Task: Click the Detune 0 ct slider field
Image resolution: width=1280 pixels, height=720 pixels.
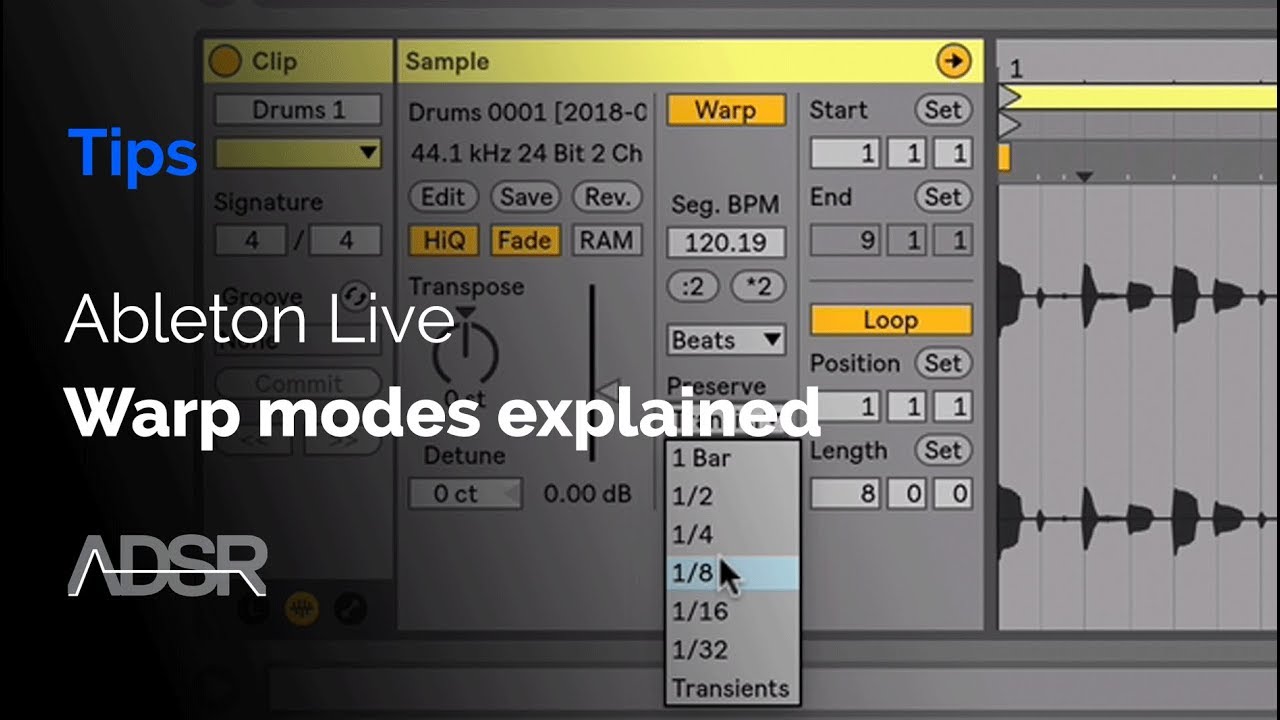Action: coord(465,494)
